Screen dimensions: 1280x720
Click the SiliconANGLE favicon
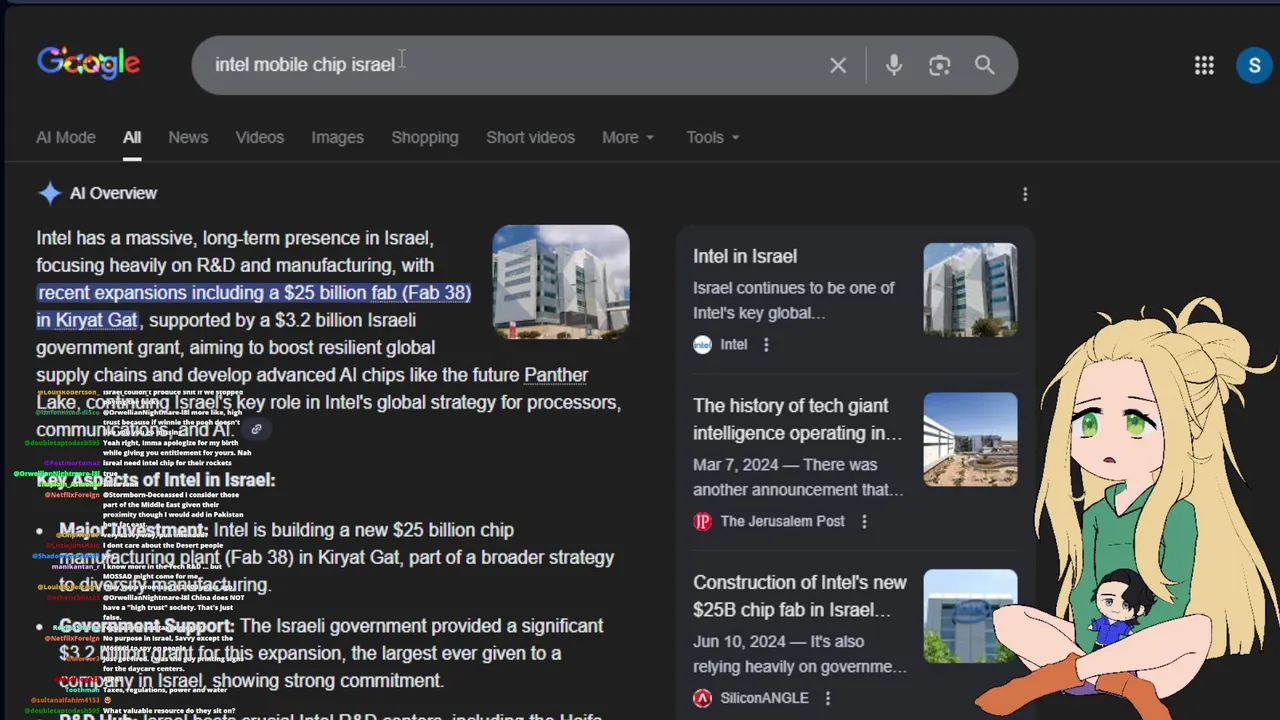(702, 698)
